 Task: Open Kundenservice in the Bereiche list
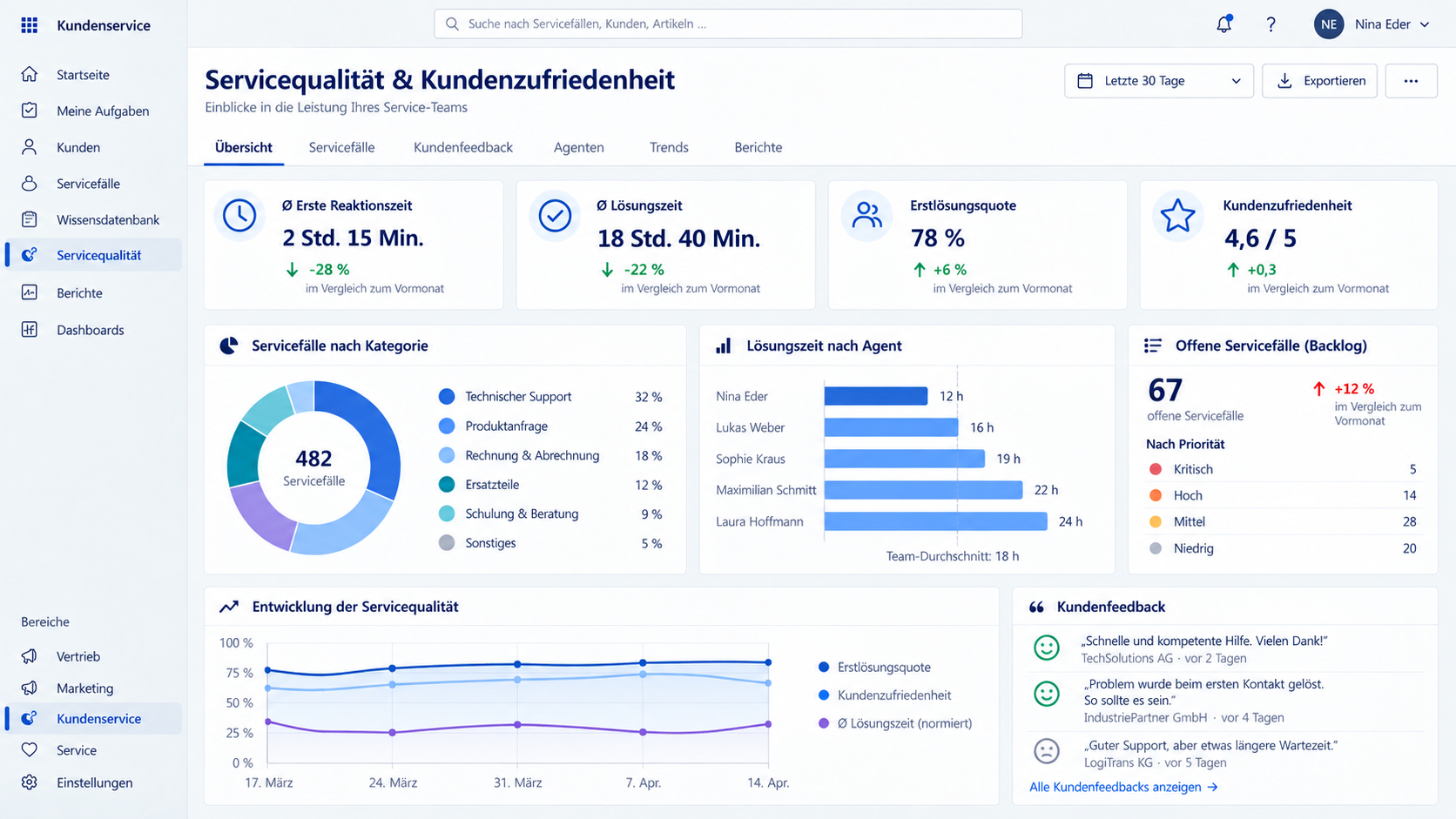point(94,719)
